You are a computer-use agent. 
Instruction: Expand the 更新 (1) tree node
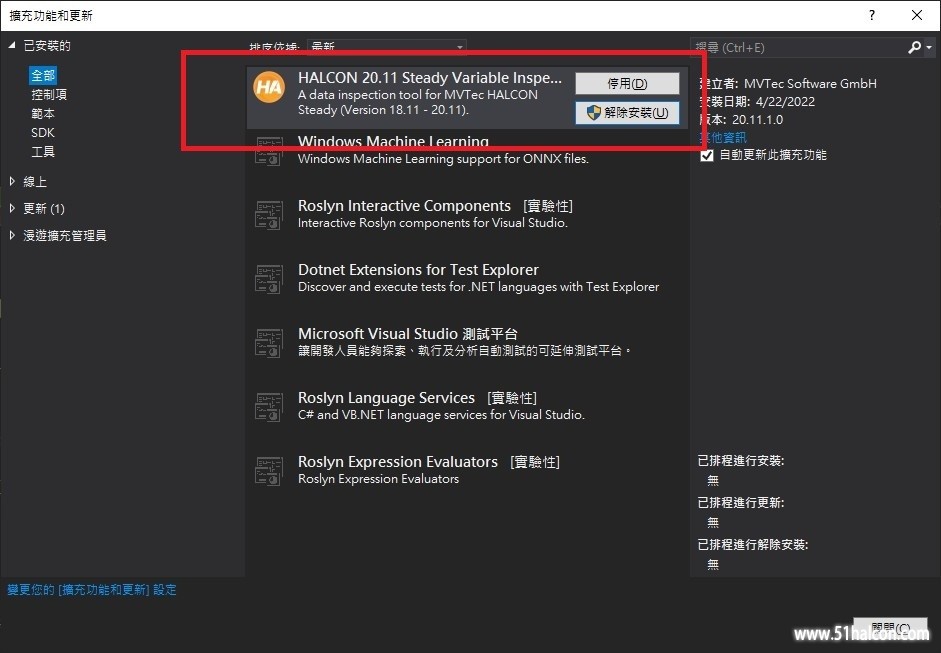[x=12, y=208]
